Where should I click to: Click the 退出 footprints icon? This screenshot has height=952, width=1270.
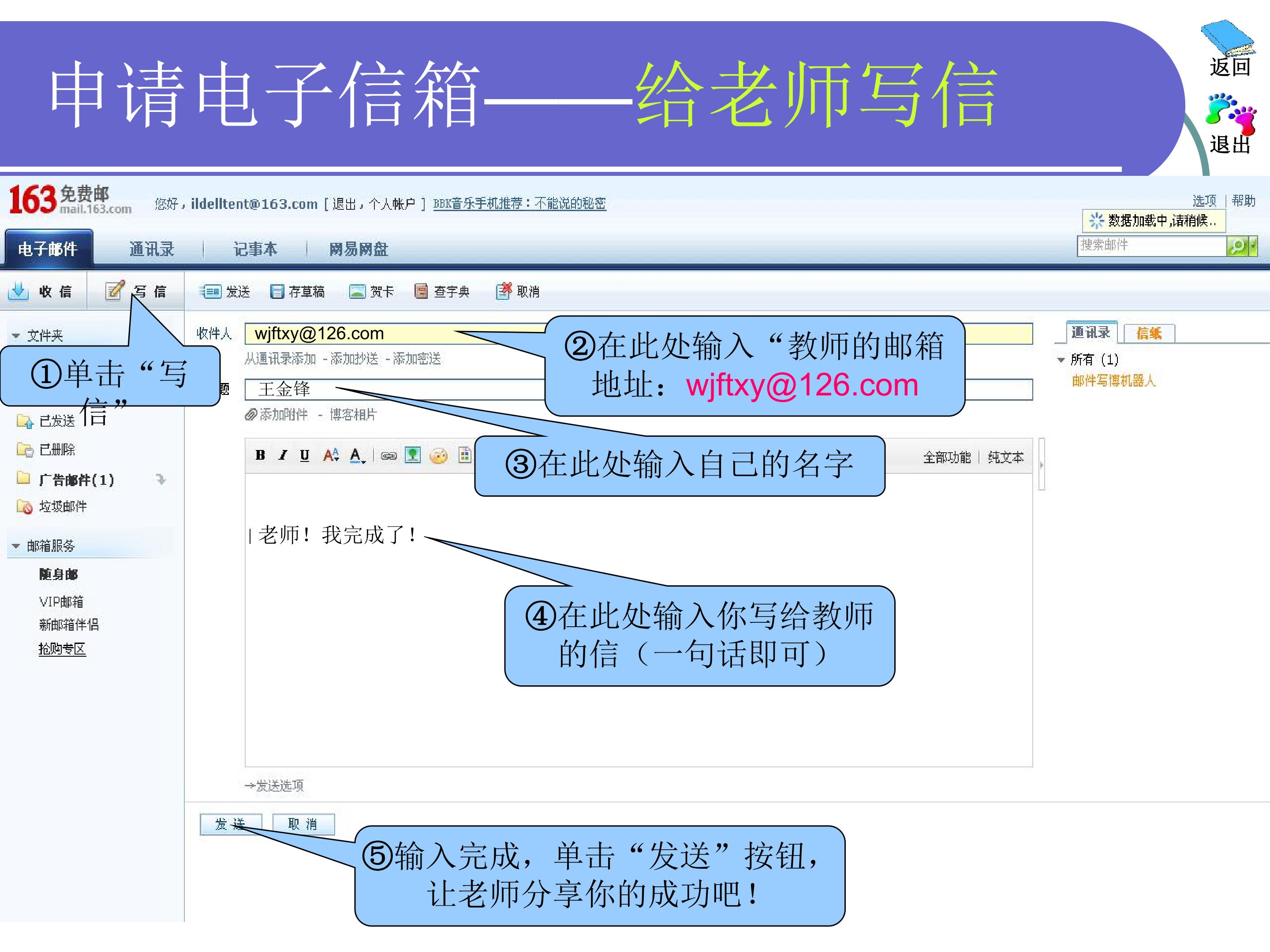click(x=1231, y=114)
